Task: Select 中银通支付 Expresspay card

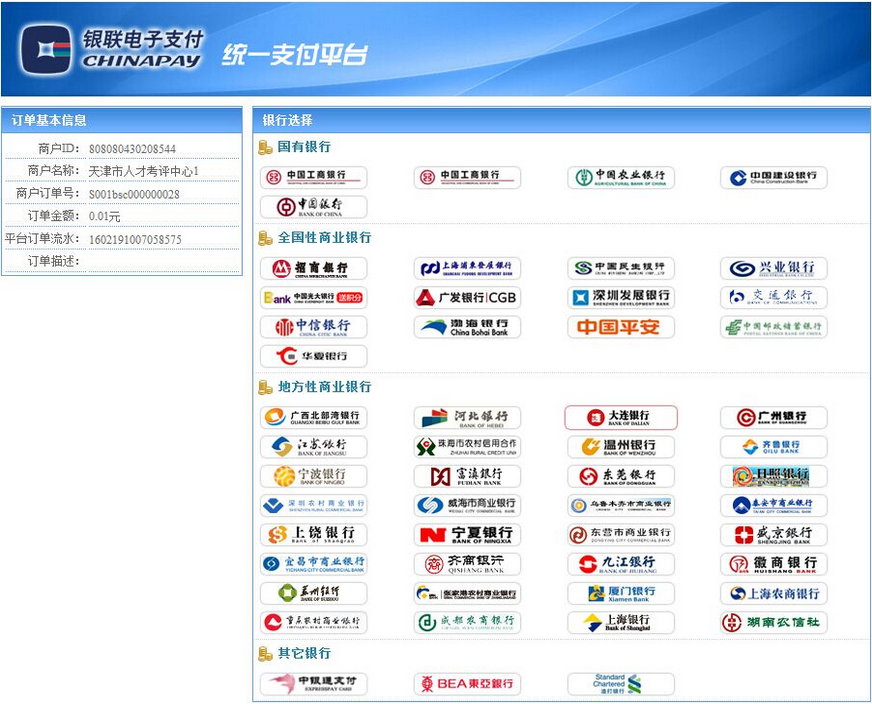Action: coord(313,684)
